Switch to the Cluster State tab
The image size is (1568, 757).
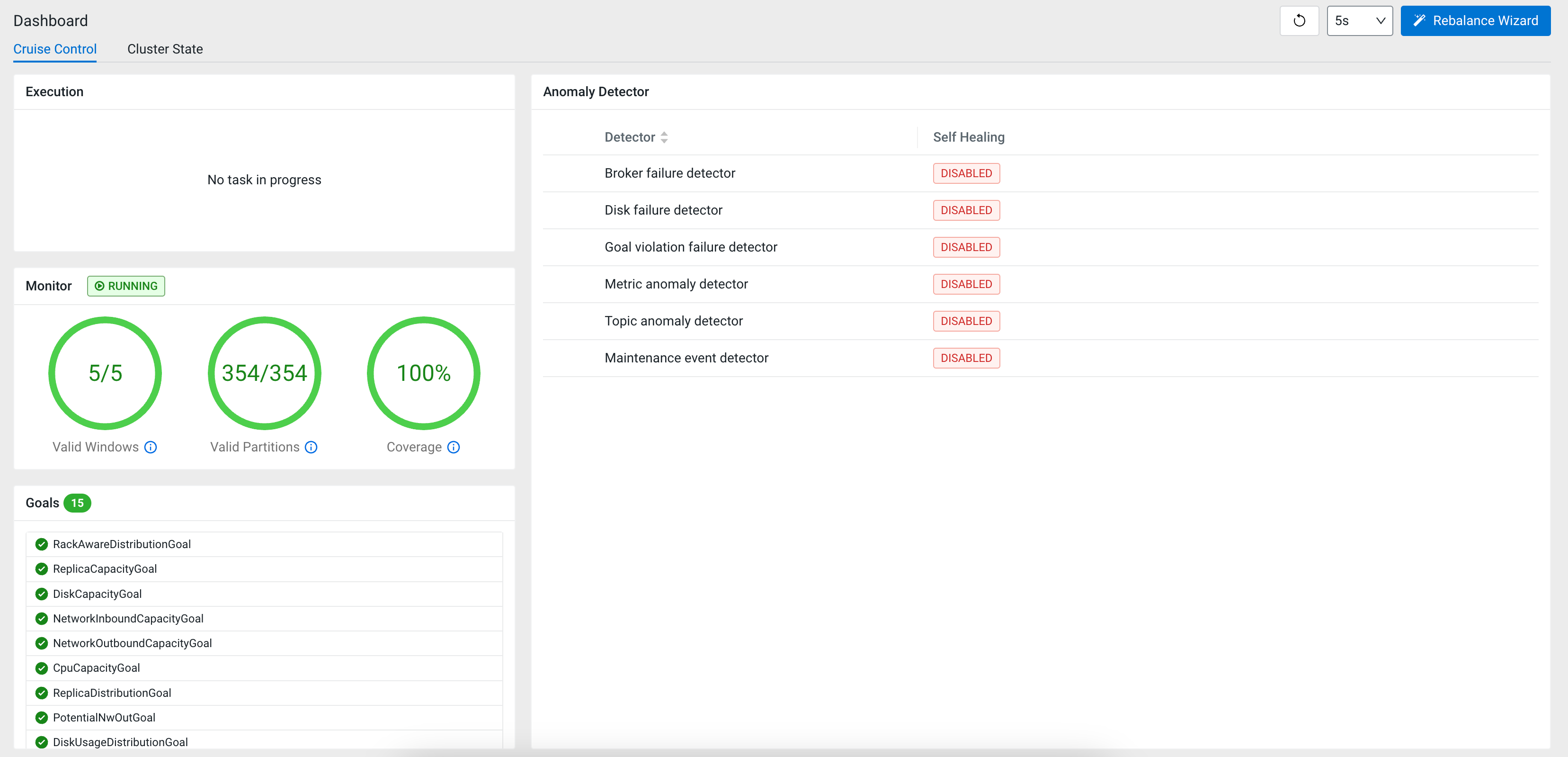165,49
